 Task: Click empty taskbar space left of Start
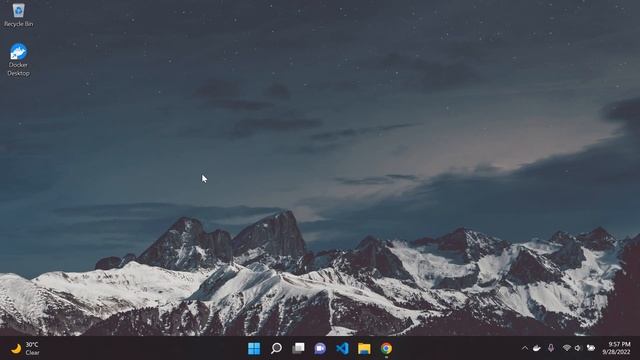coord(143,348)
